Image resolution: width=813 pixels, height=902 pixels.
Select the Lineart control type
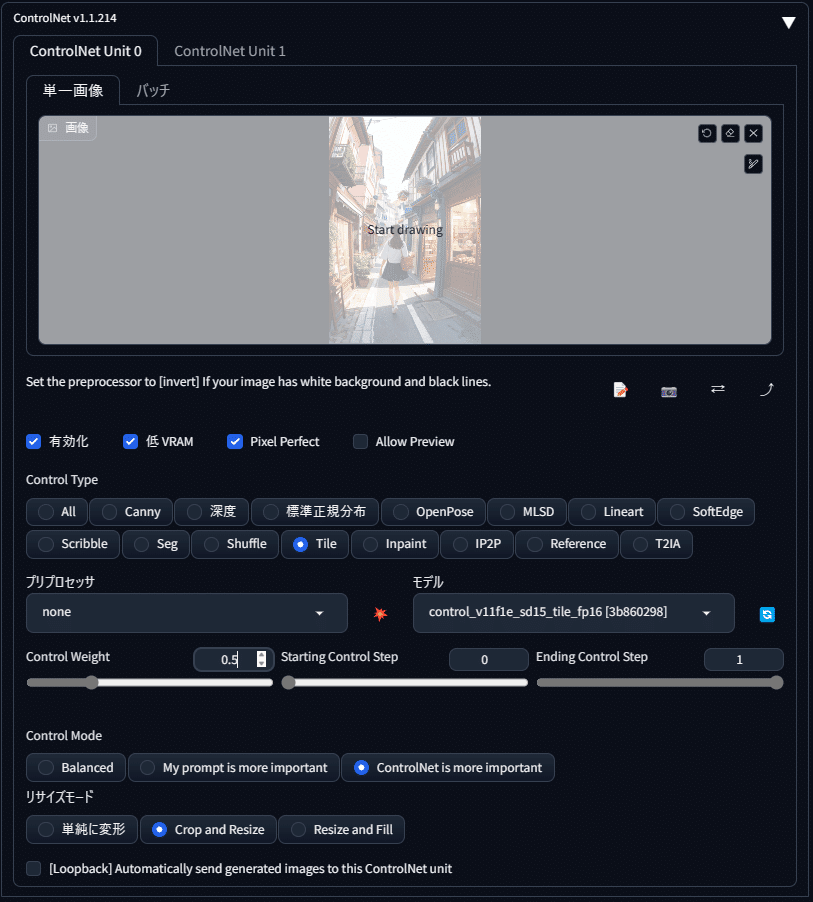pyautogui.click(x=612, y=512)
